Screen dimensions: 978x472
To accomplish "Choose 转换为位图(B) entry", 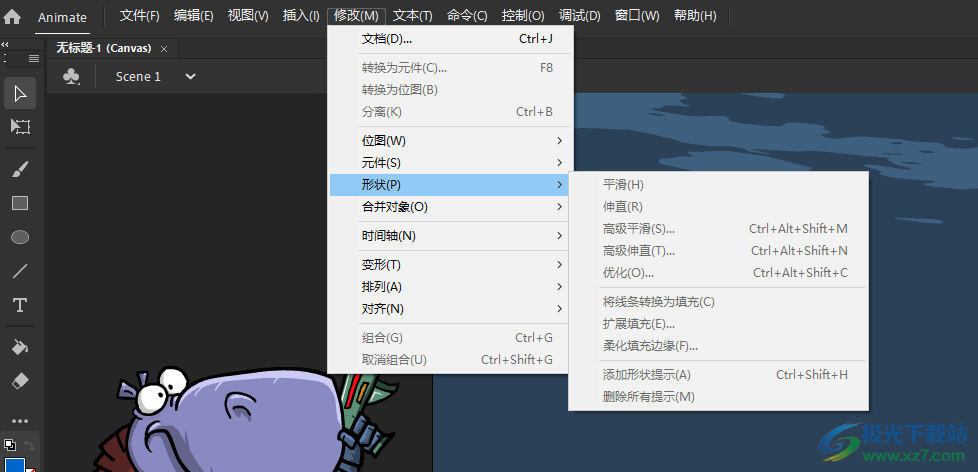I will (448, 90).
